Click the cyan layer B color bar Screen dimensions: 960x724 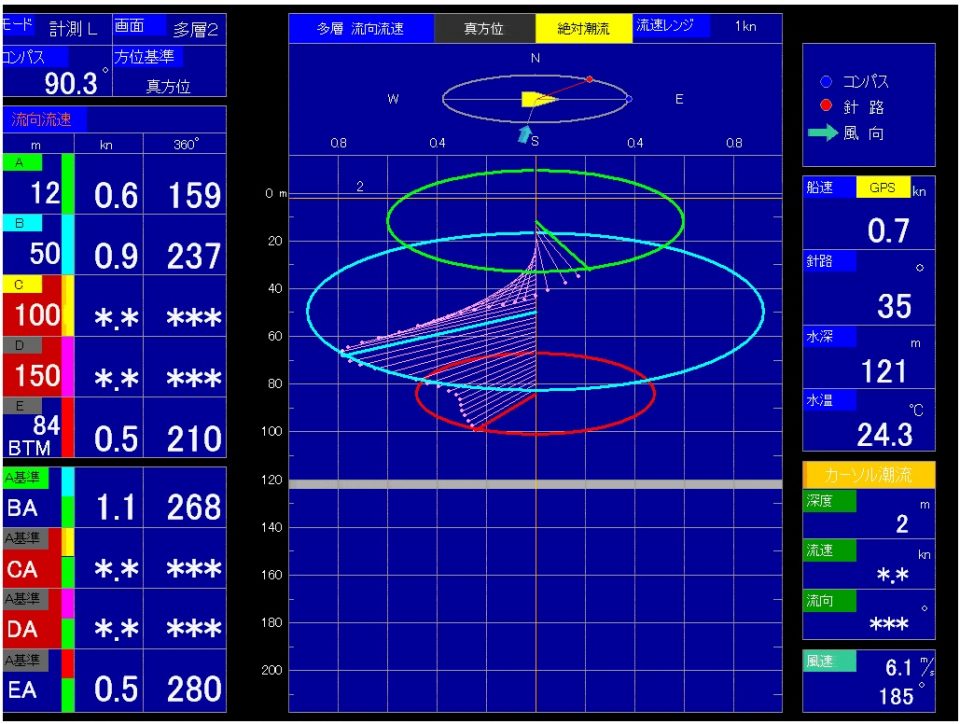click(x=67, y=244)
